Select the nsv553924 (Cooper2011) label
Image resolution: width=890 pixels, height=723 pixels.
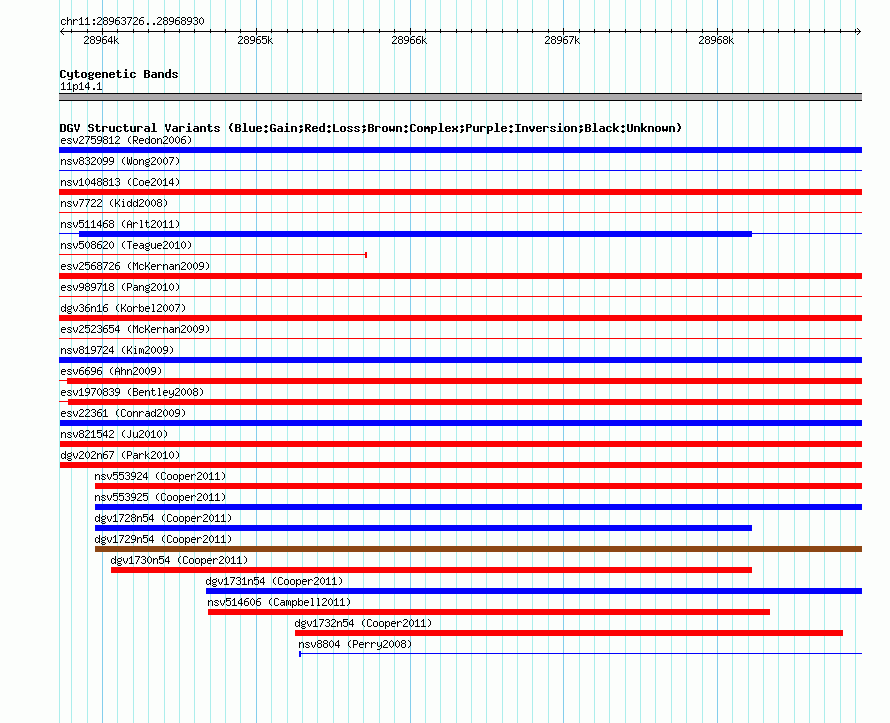tap(160, 476)
